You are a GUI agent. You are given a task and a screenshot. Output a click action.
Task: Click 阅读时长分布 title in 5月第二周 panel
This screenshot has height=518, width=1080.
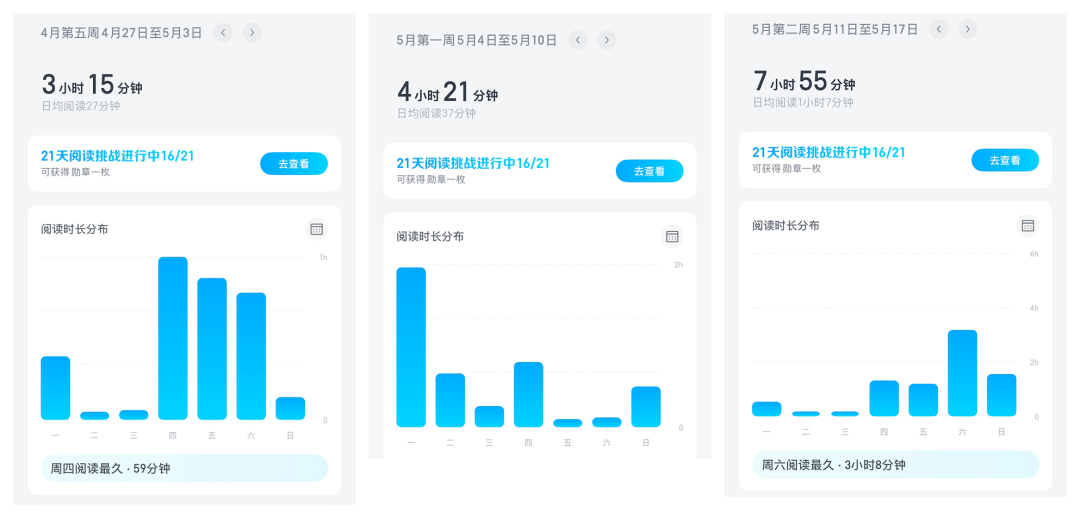[786, 225]
